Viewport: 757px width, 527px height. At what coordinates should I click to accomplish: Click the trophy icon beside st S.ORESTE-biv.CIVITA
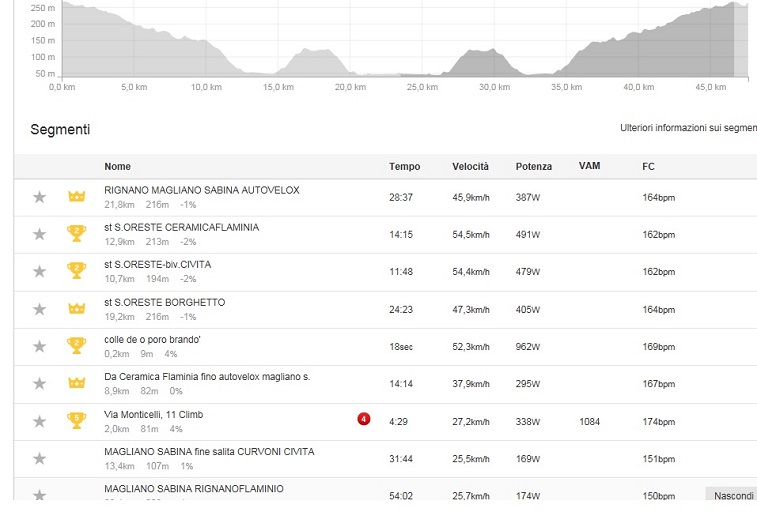pos(76,271)
